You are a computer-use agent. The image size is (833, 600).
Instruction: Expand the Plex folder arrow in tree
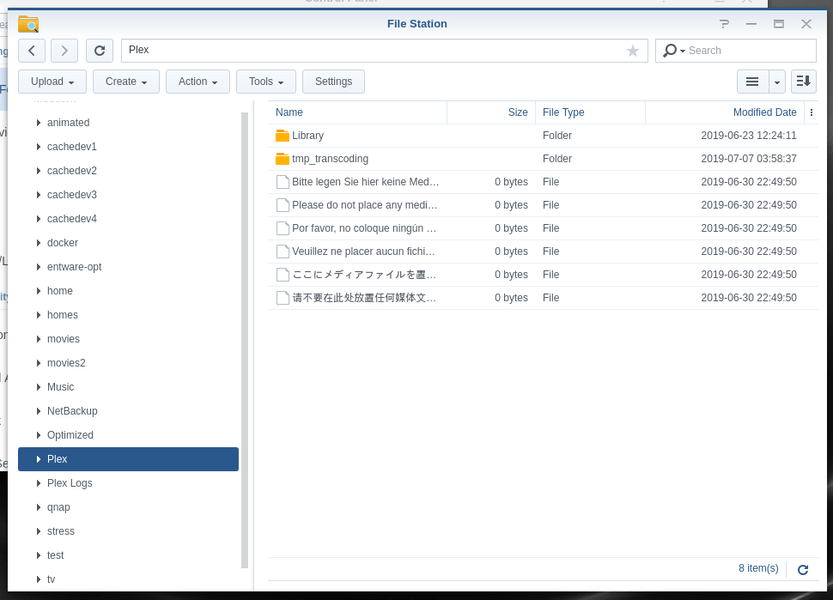point(38,459)
